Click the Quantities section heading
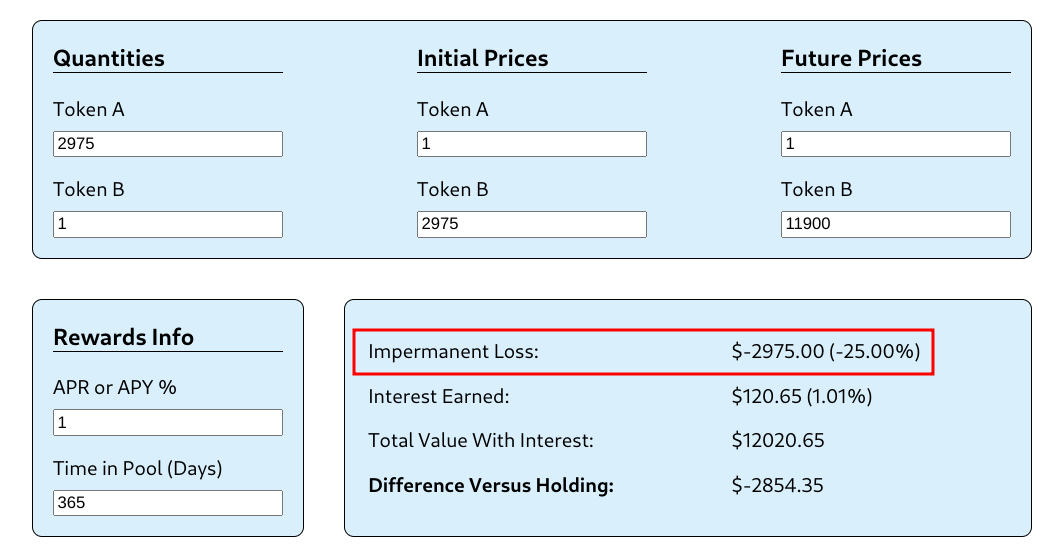Screen dimensions: 1059x557 pos(109,58)
